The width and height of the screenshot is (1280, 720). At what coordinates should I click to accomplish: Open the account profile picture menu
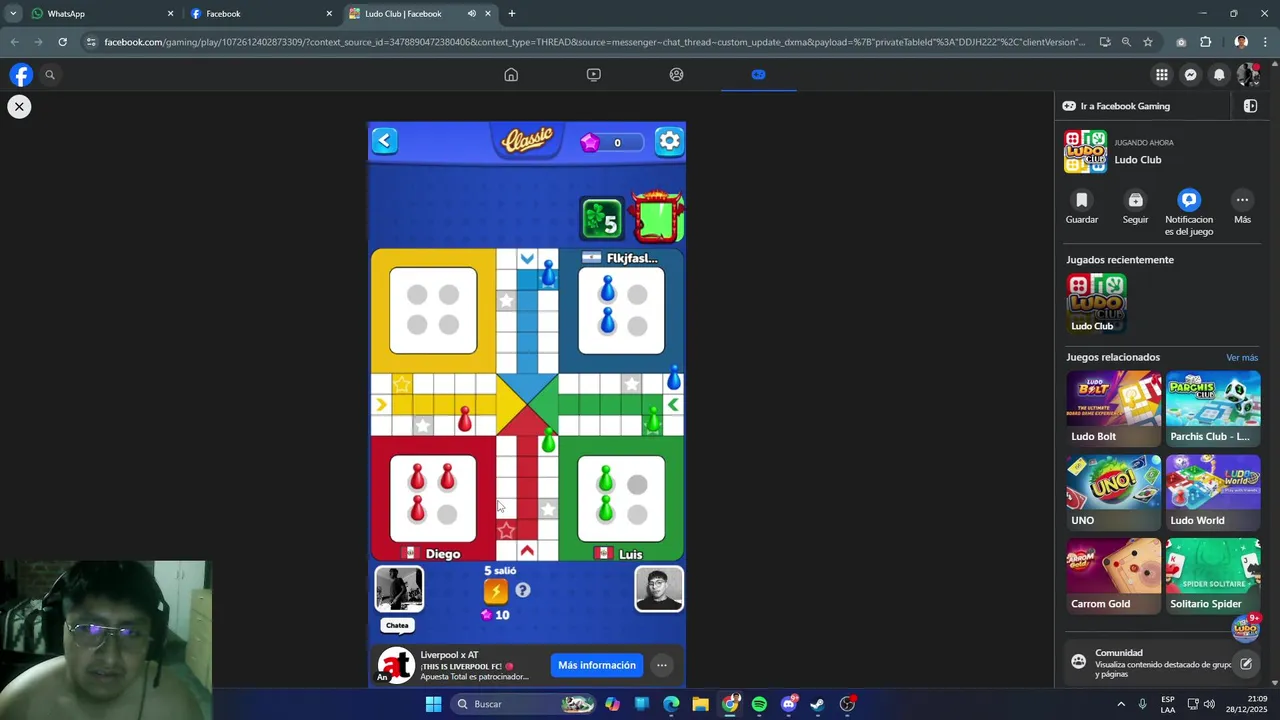(x=1247, y=74)
